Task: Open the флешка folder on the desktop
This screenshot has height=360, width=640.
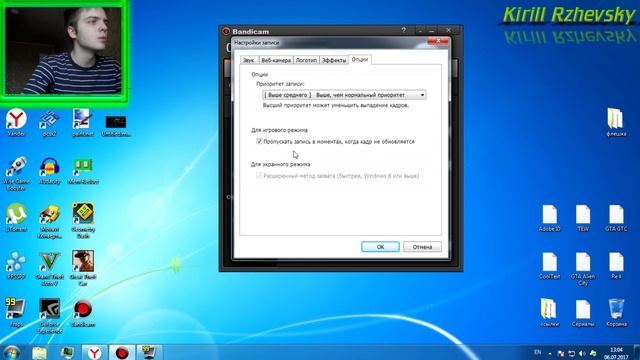Action: pos(616,122)
